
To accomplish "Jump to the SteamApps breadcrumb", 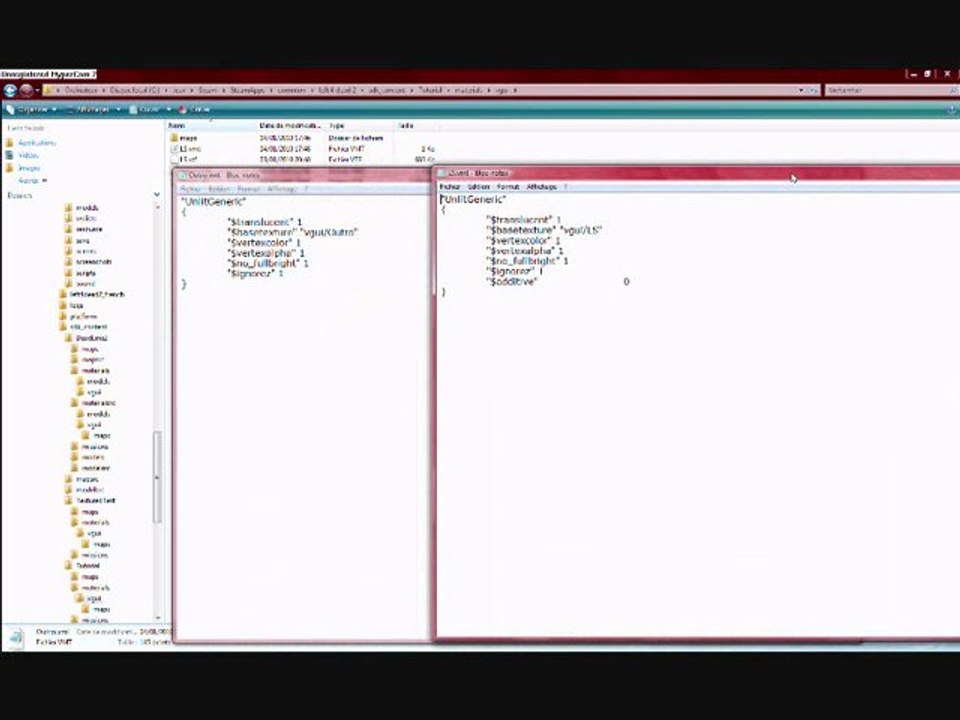I will 247,90.
